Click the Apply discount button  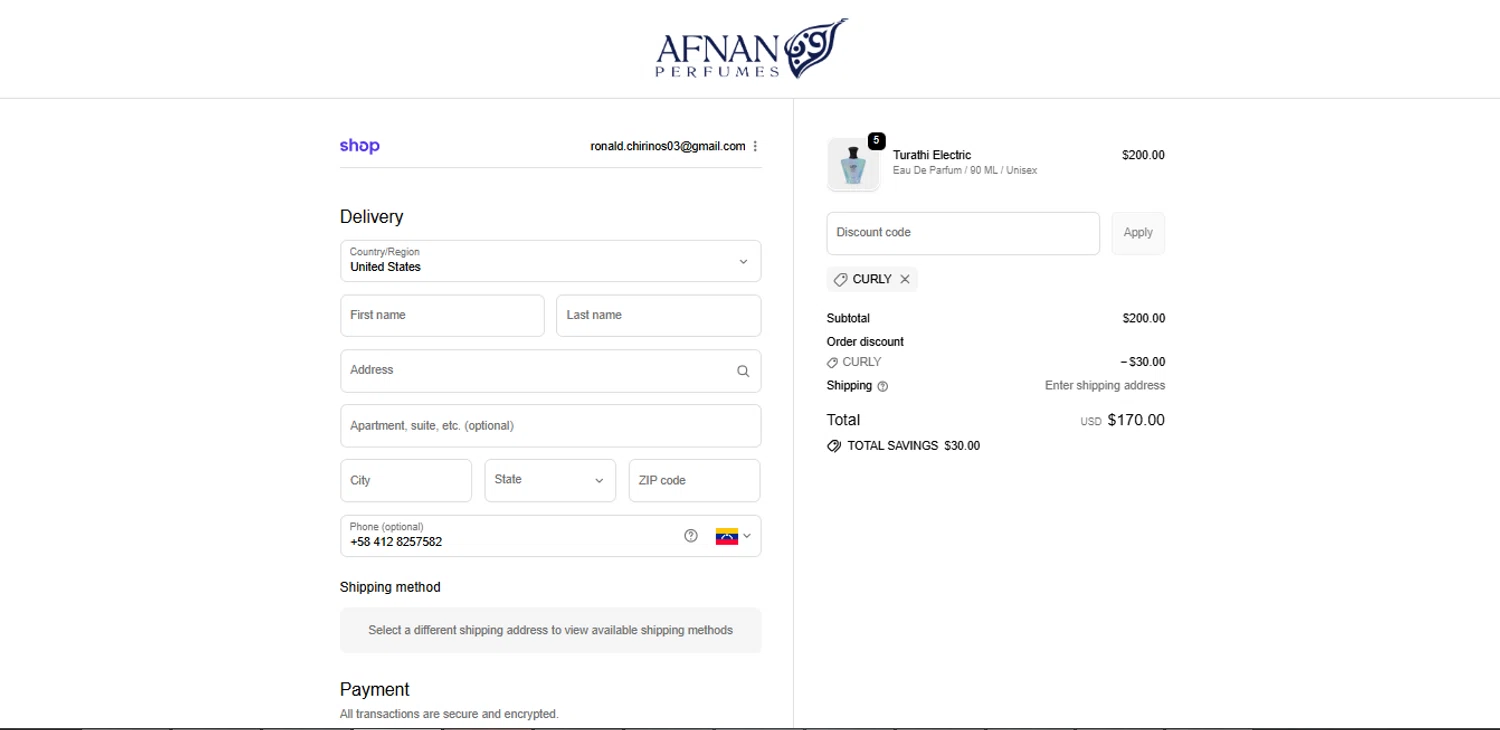1138,233
